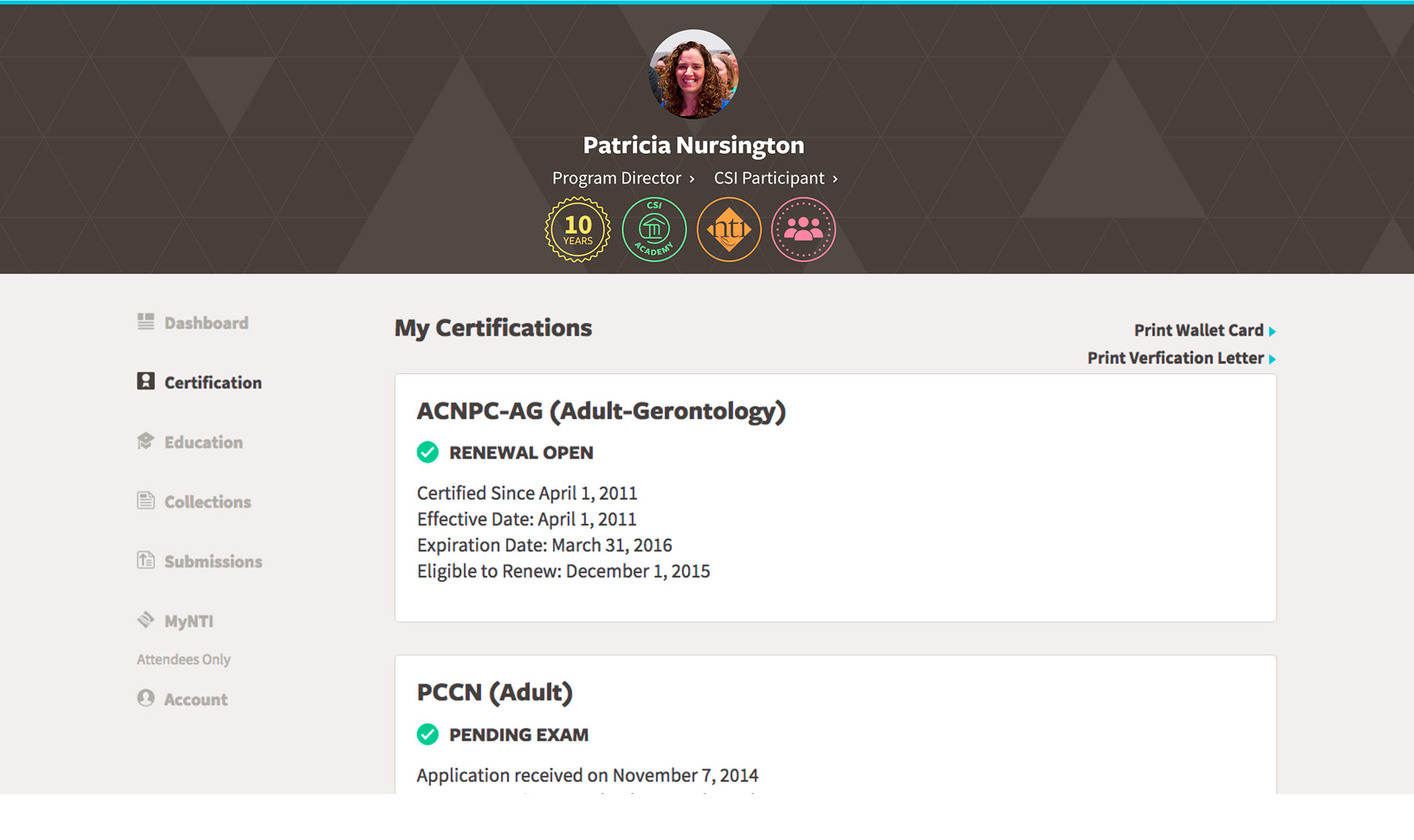This screenshot has height=840, width=1414.
Task: Click the Collections document icon
Action: click(145, 500)
